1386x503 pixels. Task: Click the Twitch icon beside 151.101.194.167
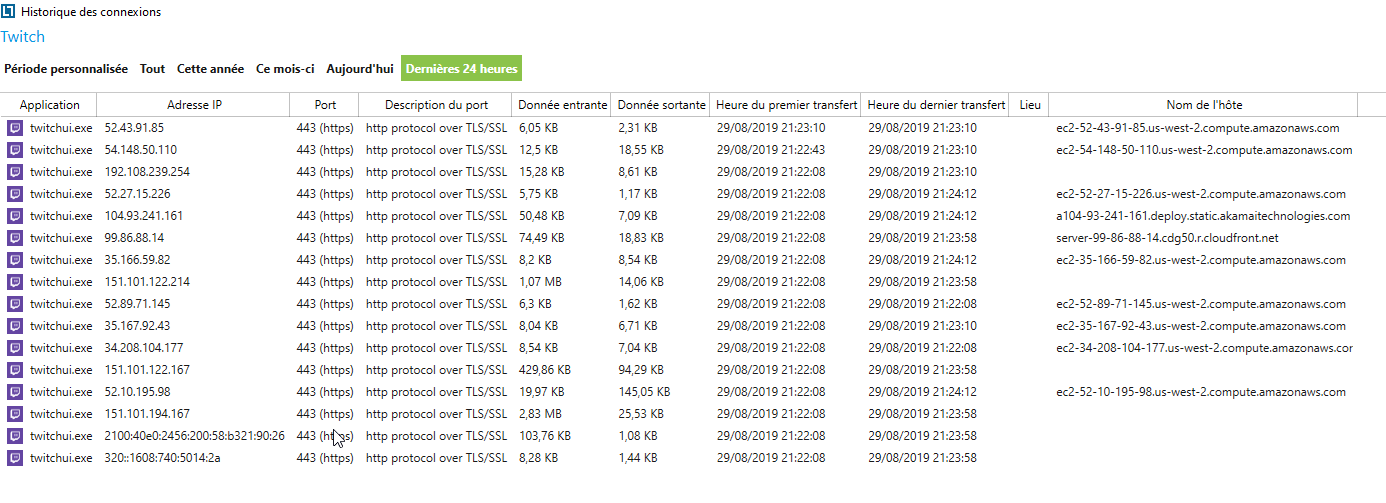coord(14,414)
